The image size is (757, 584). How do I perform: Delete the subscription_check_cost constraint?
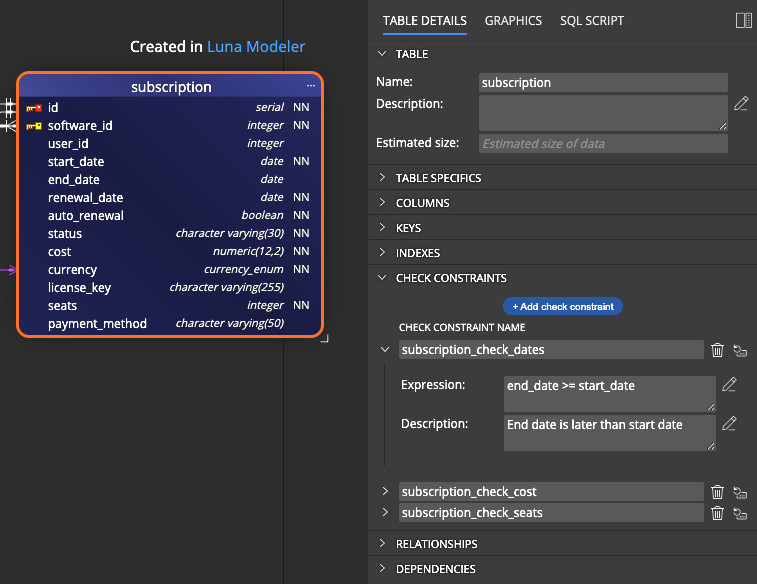717,492
